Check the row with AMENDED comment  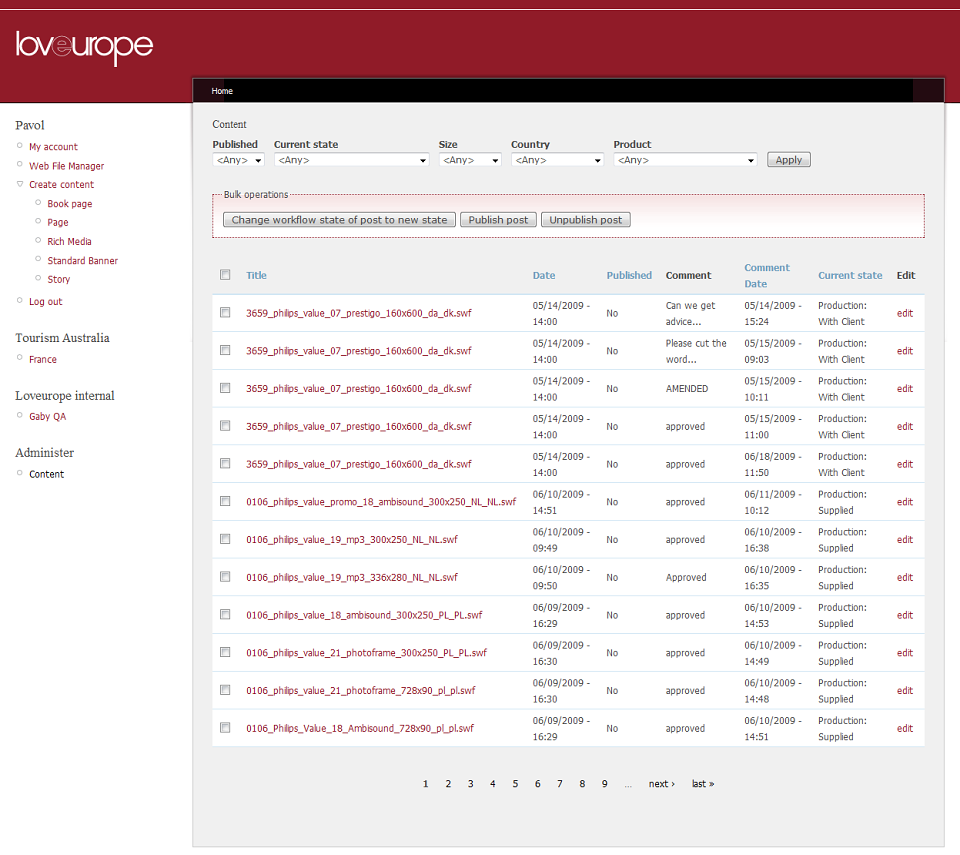click(225, 388)
